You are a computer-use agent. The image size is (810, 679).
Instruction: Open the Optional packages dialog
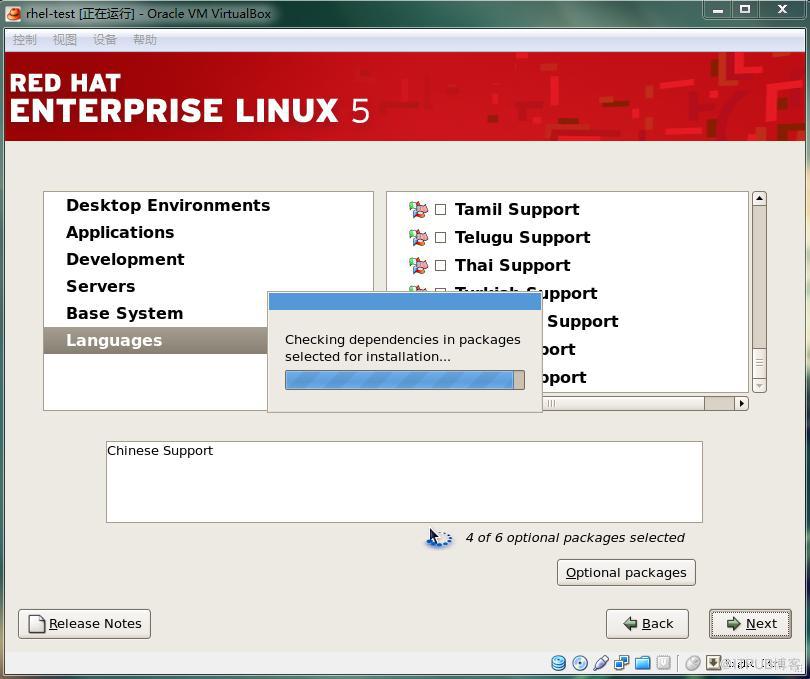click(x=626, y=573)
